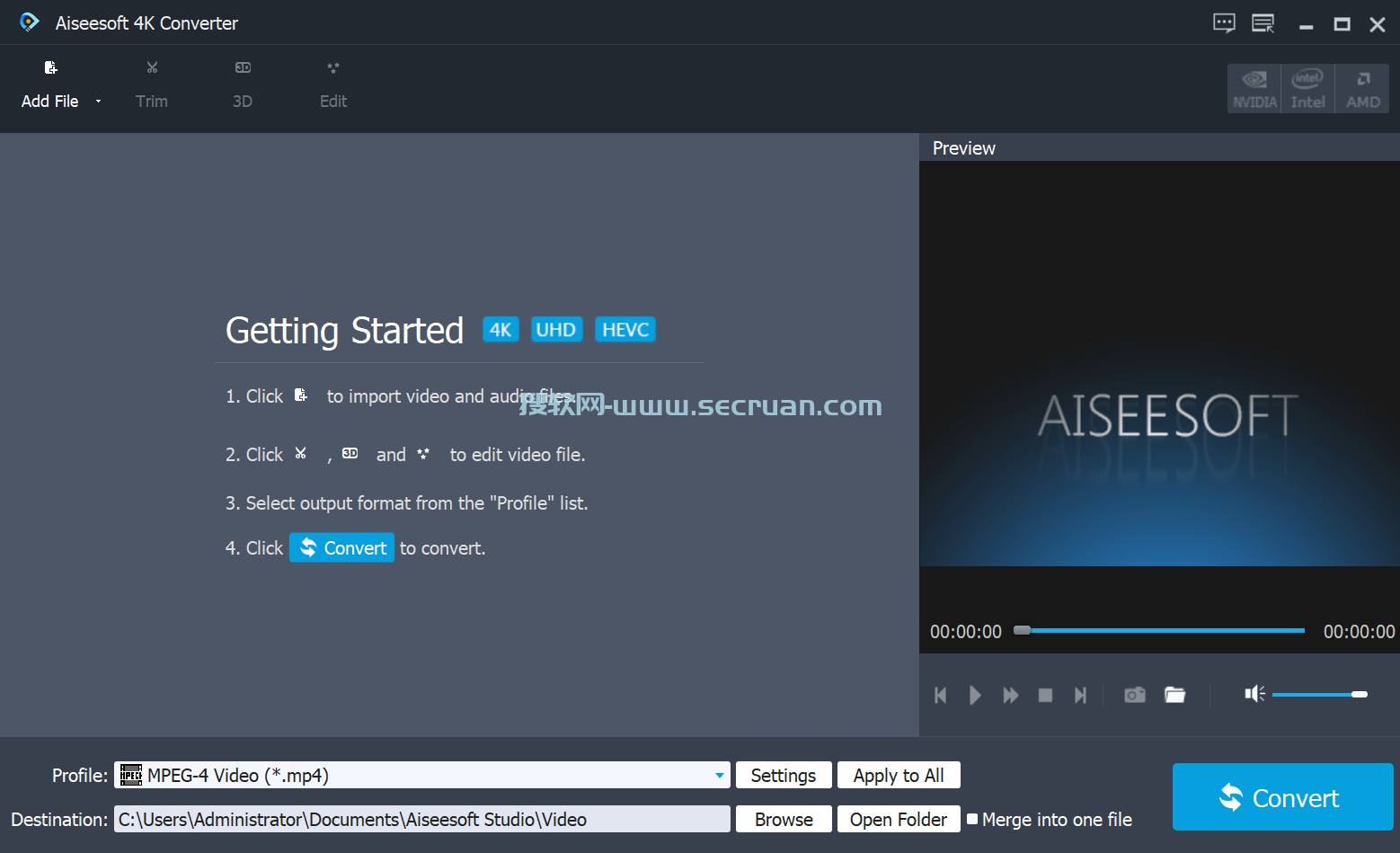
Task: Expand the Add File dropdown arrow
Action: tap(98, 102)
